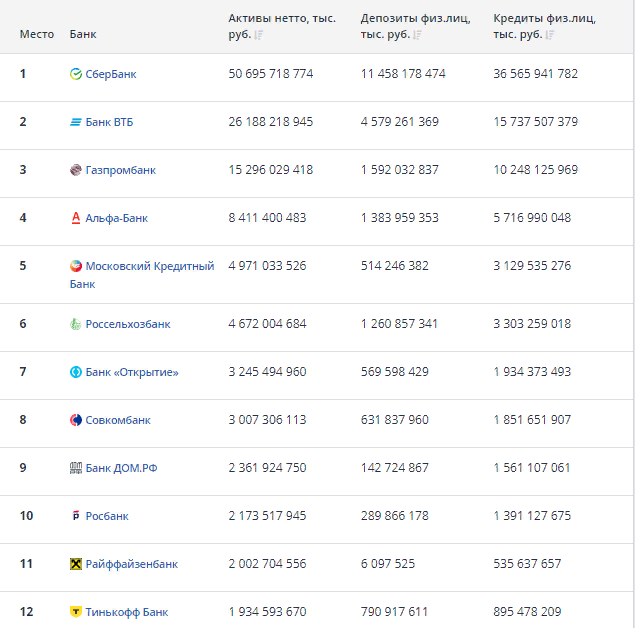Open the Альфа-Банк link
The width and height of the screenshot is (635, 628).
(x=117, y=218)
